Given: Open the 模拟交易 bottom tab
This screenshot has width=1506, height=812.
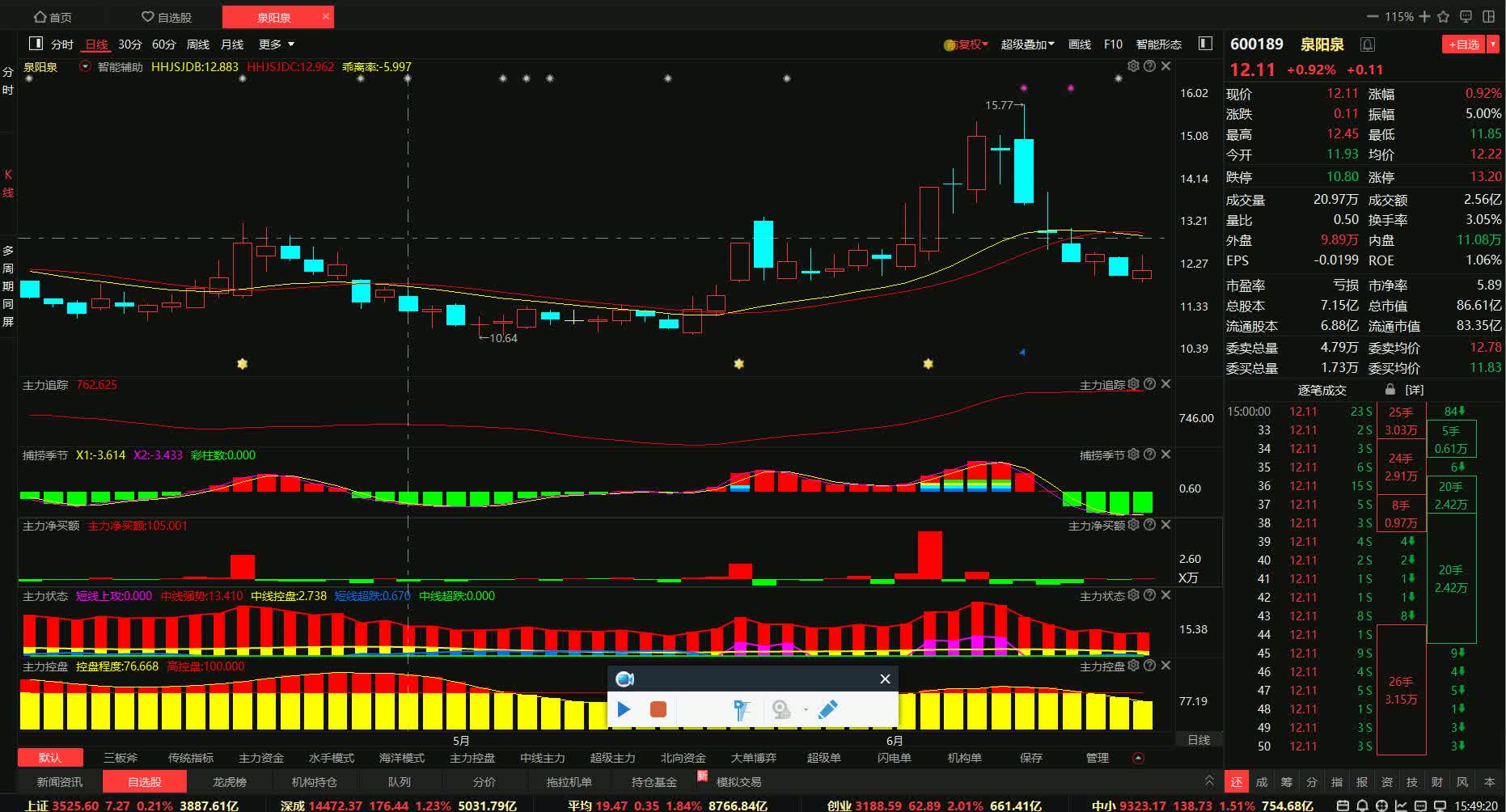Looking at the screenshot, I should tap(738, 782).
